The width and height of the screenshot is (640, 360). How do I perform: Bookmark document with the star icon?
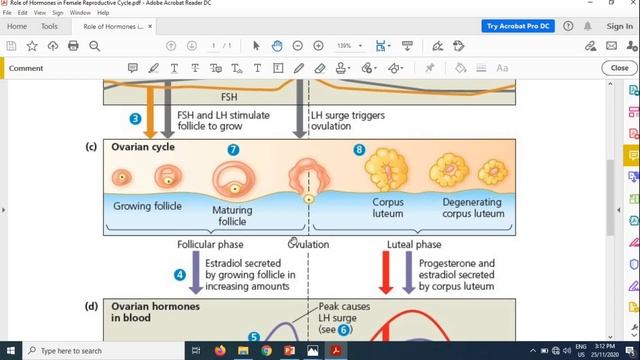pyautogui.click(x=32, y=46)
